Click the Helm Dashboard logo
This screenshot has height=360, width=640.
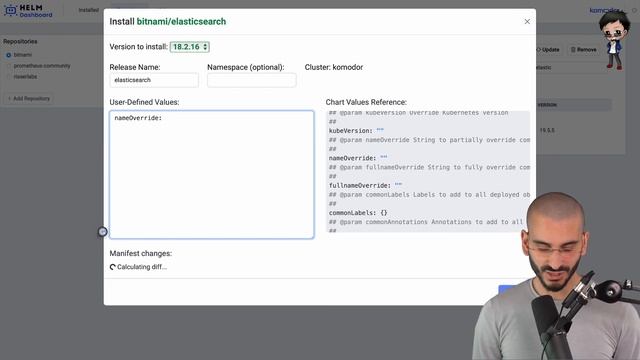[28, 11]
